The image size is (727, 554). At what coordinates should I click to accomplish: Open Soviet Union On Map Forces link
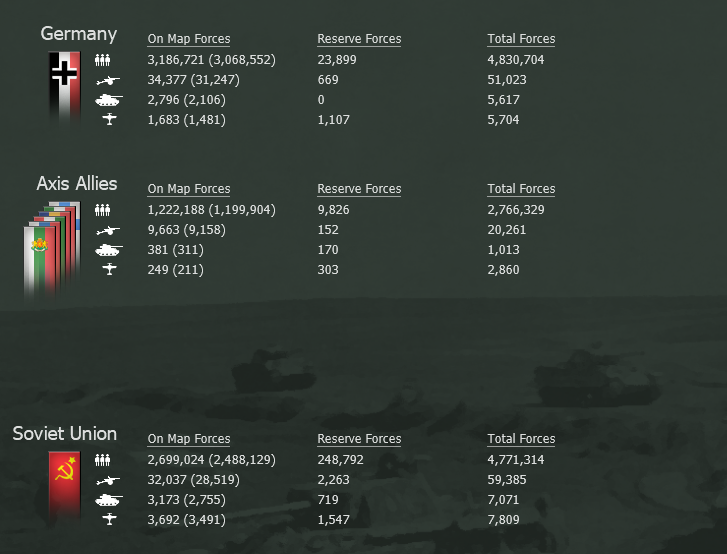[189, 439]
